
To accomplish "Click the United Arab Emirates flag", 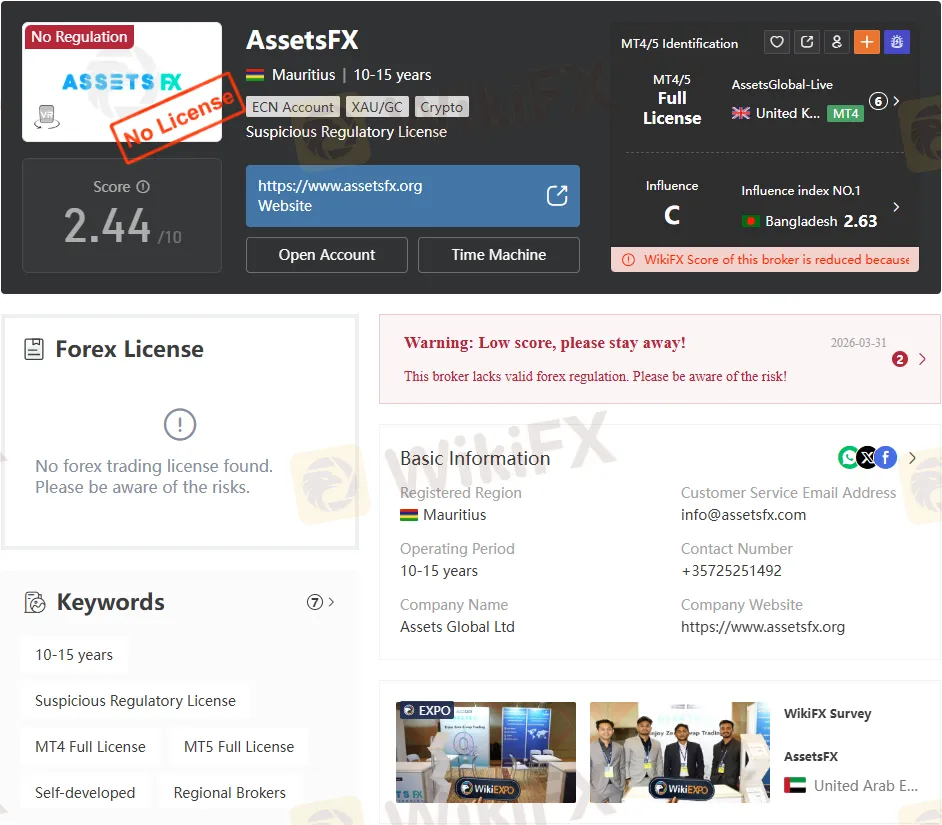I will point(795,785).
